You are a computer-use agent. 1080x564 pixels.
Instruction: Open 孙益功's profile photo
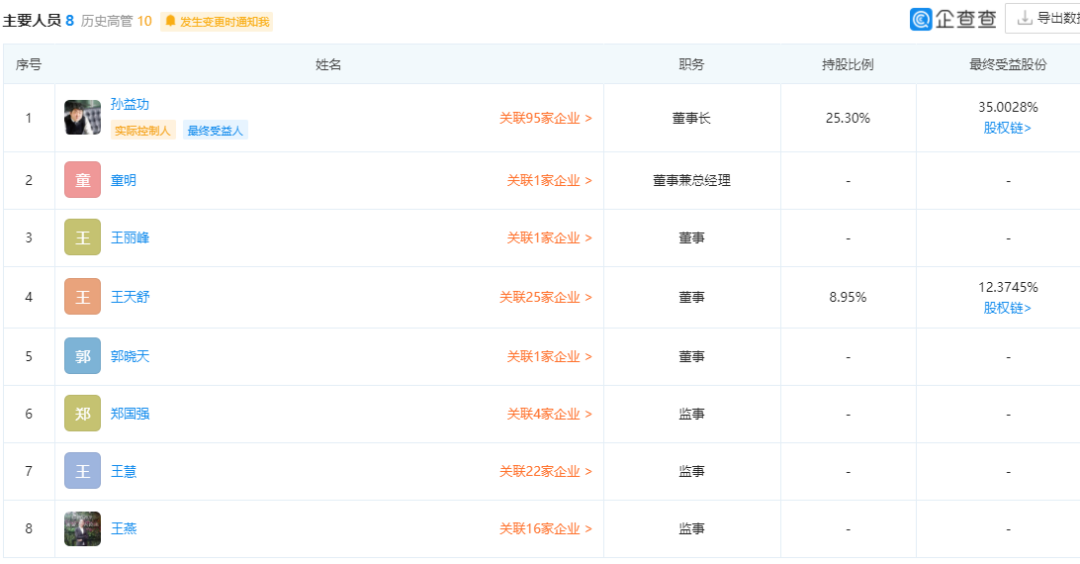[x=83, y=118]
